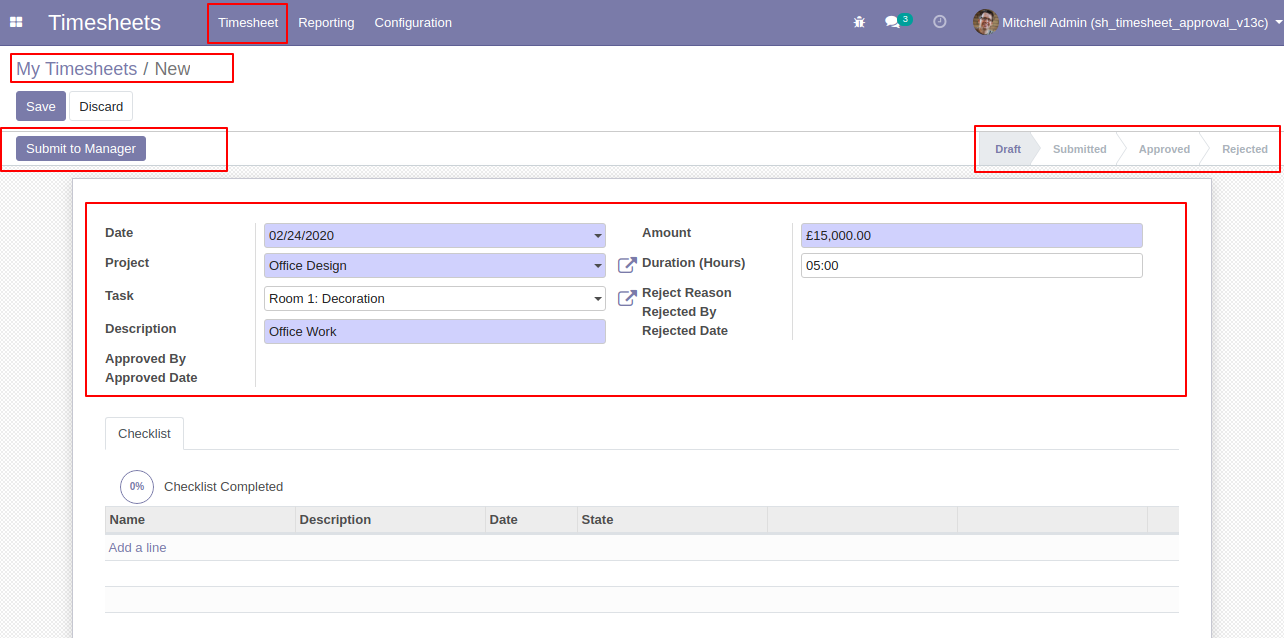Screen dimensions: 1284x638
Task: Go to My Timesheets breadcrumb
Action: pyautogui.click(x=76, y=69)
